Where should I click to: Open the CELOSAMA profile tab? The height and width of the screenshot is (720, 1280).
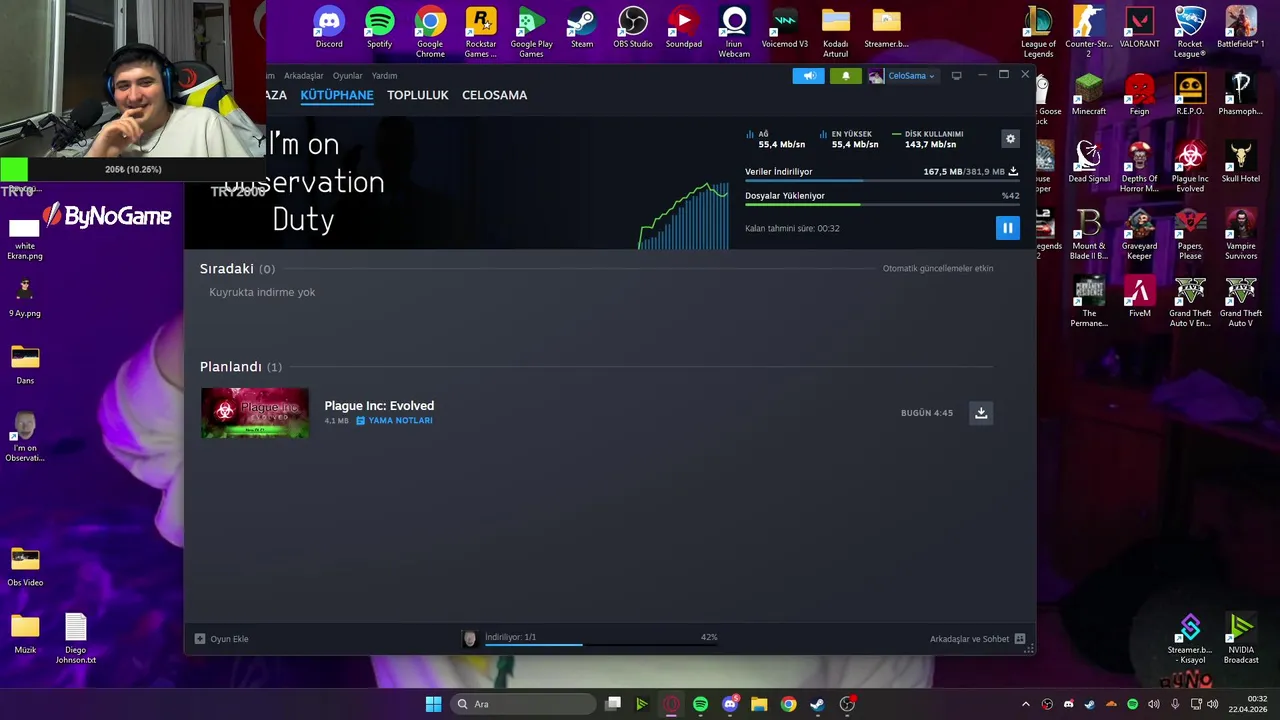(494, 95)
